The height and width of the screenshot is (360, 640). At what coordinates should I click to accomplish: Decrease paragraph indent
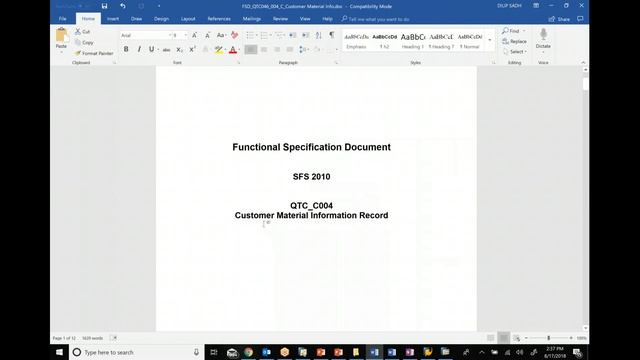click(293, 36)
